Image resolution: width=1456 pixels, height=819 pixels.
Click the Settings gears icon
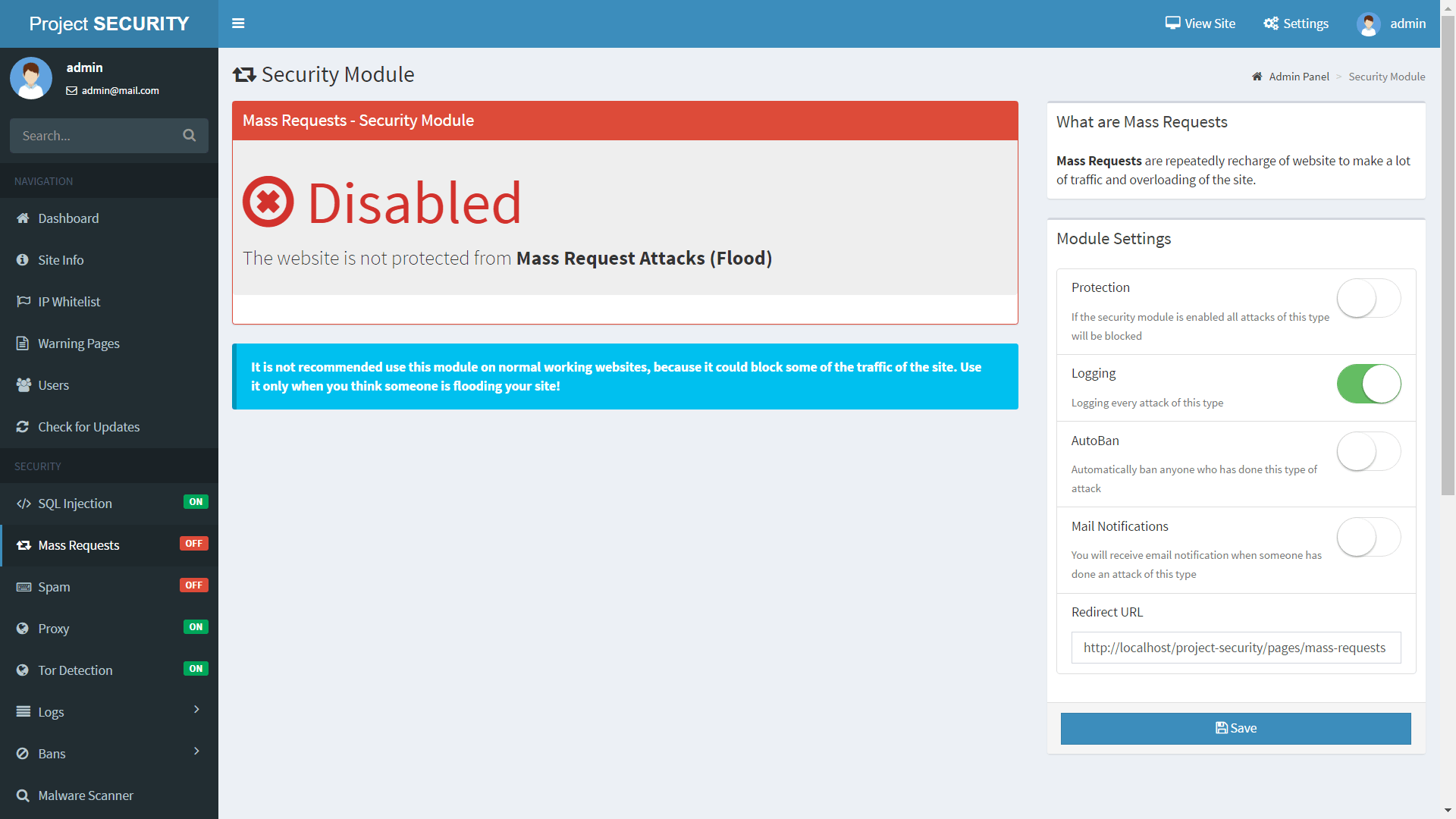click(1271, 24)
